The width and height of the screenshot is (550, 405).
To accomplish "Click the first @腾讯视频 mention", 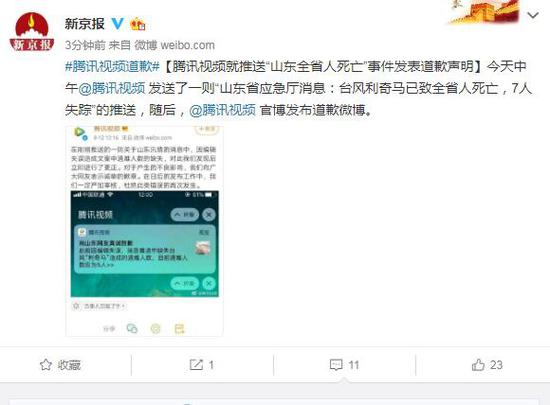I will pos(112,88).
